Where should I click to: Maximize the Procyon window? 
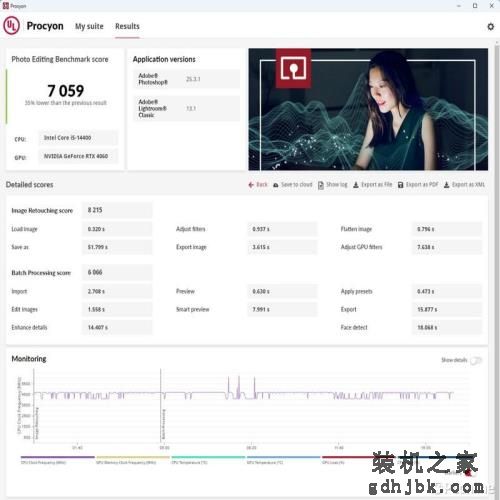pos(475,6)
